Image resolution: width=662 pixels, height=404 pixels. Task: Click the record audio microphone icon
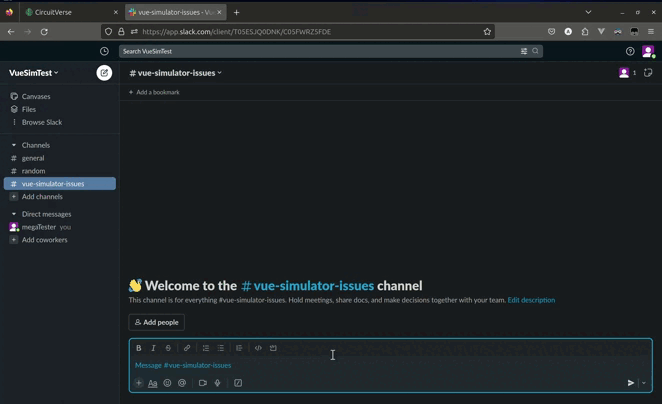[217, 383]
